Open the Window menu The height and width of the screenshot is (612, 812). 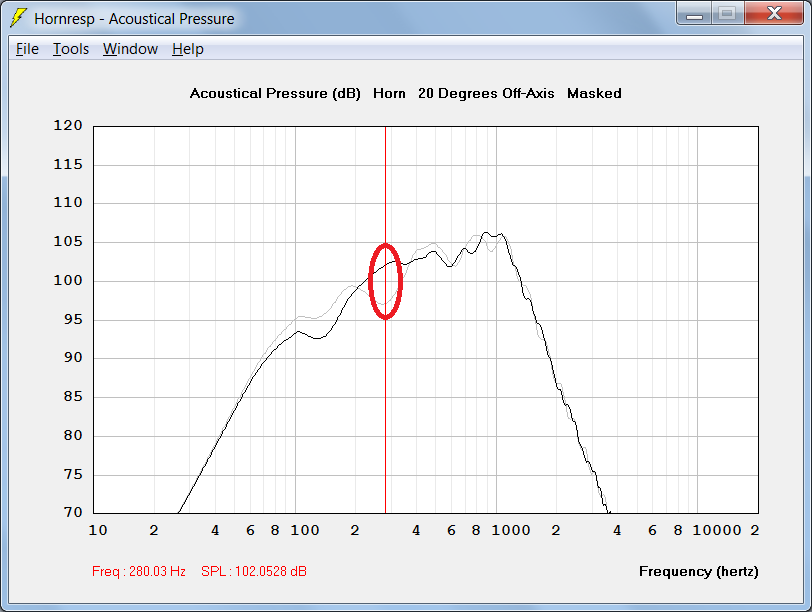pyautogui.click(x=130, y=49)
